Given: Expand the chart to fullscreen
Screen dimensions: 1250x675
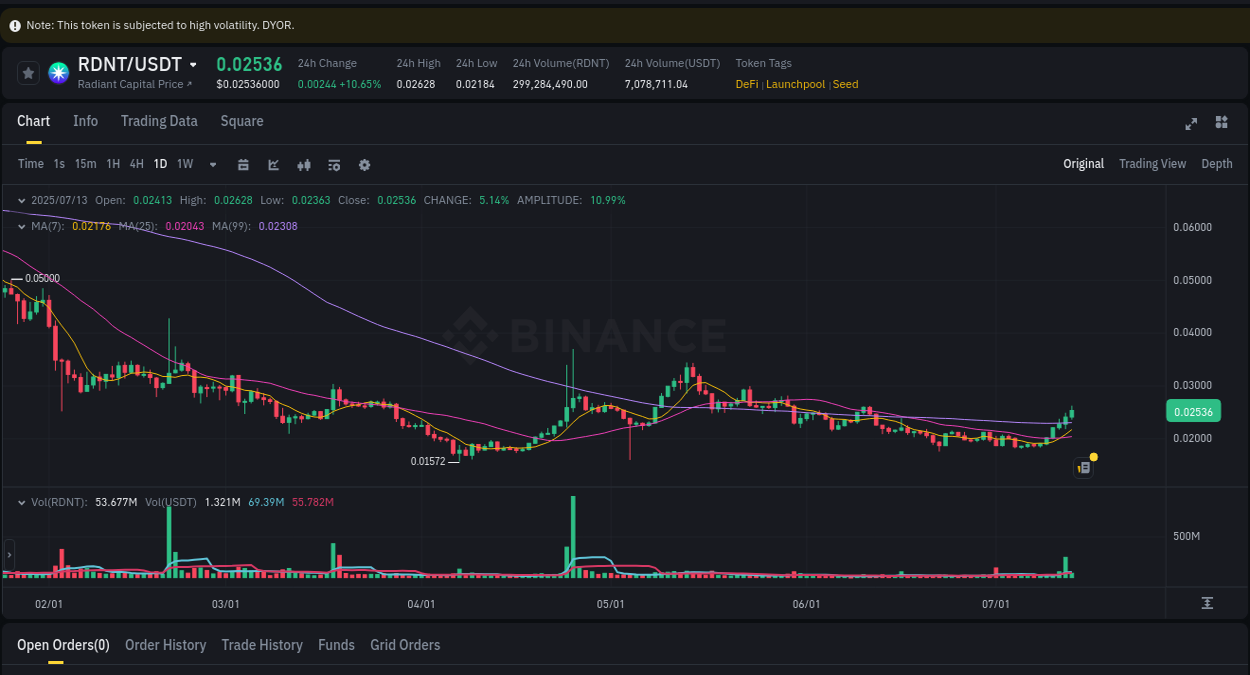Looking at the screenshot, I should [1190, 123].
